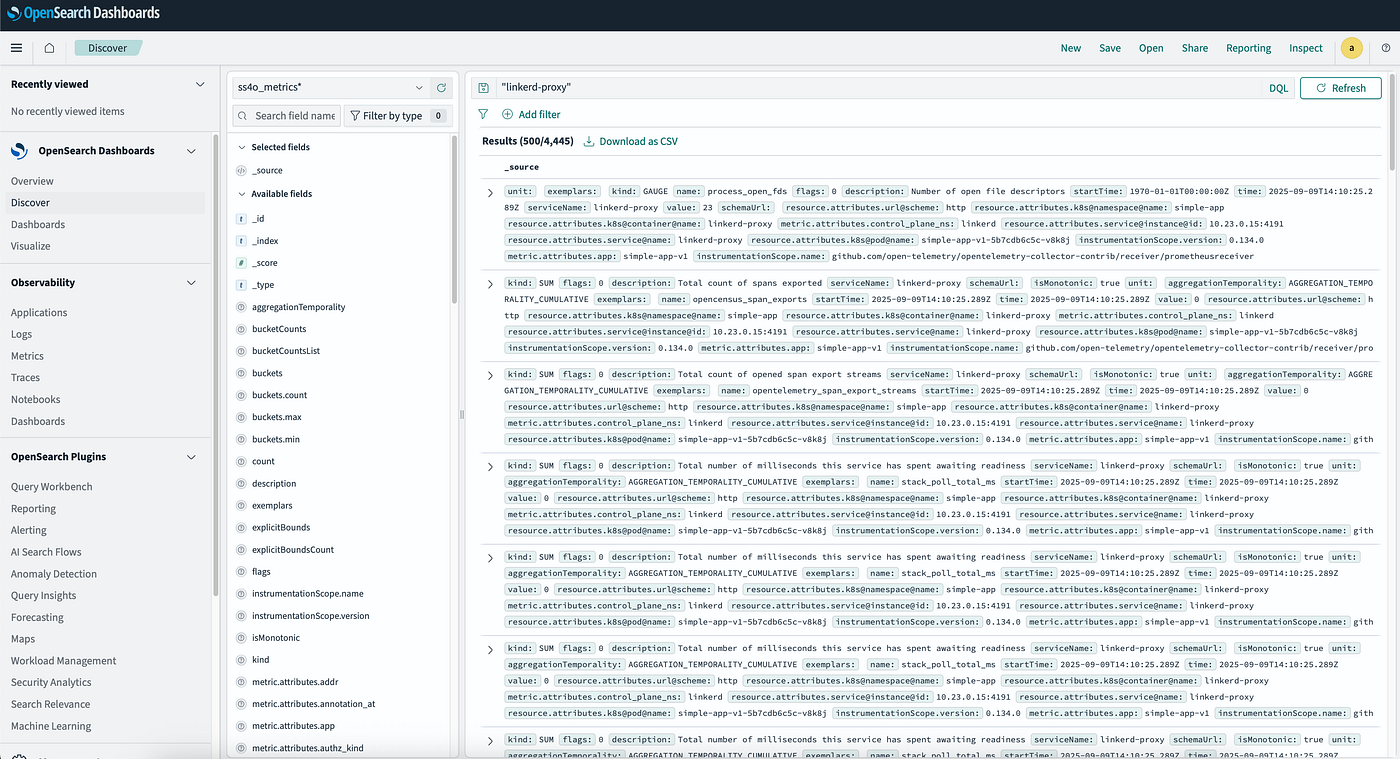Screen dimensions: 1400x759
Task: Click New in the top navigation
Action: coord(1071,48)
